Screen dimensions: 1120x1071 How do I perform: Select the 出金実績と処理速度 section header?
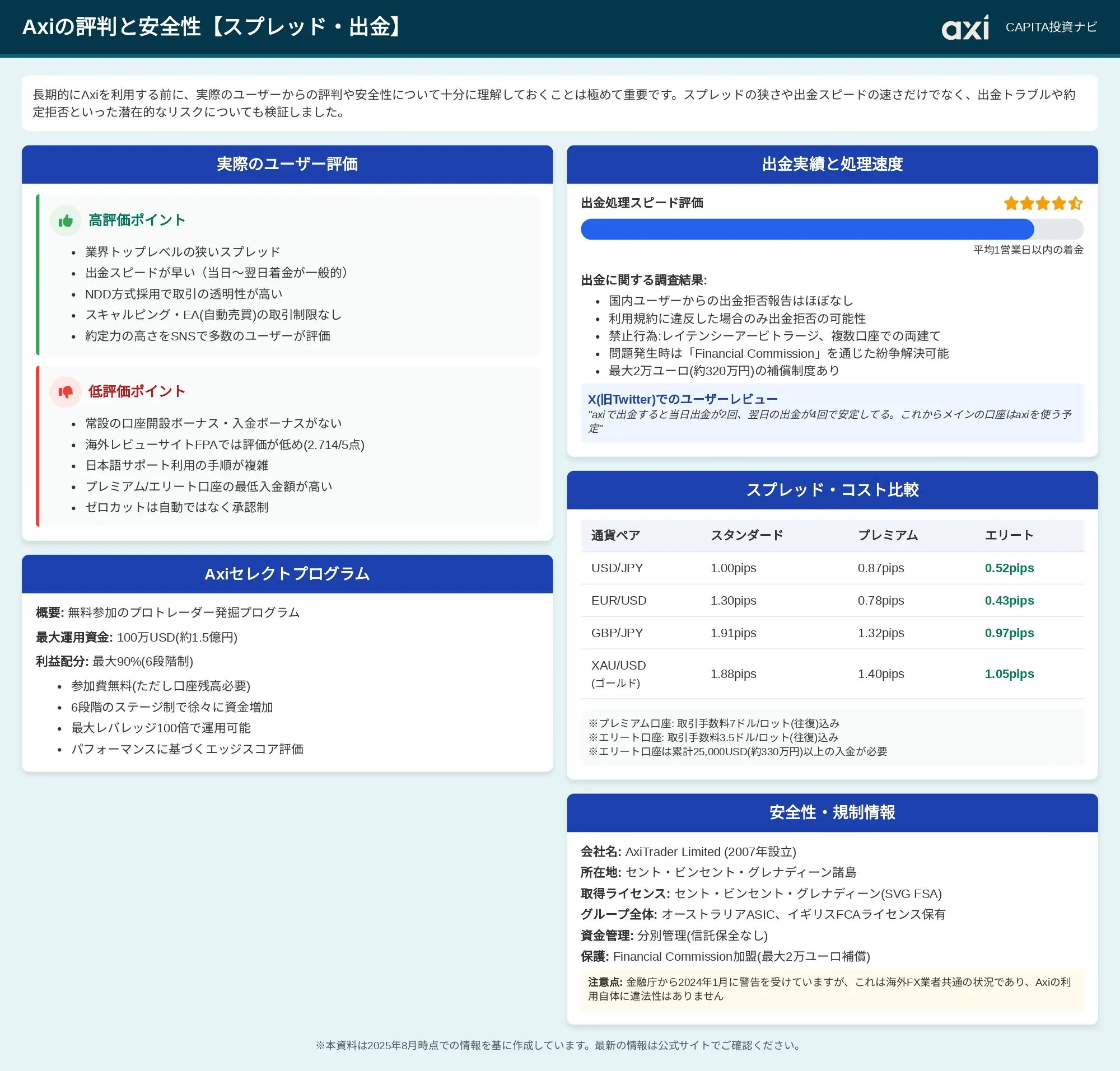coord(832,165)
